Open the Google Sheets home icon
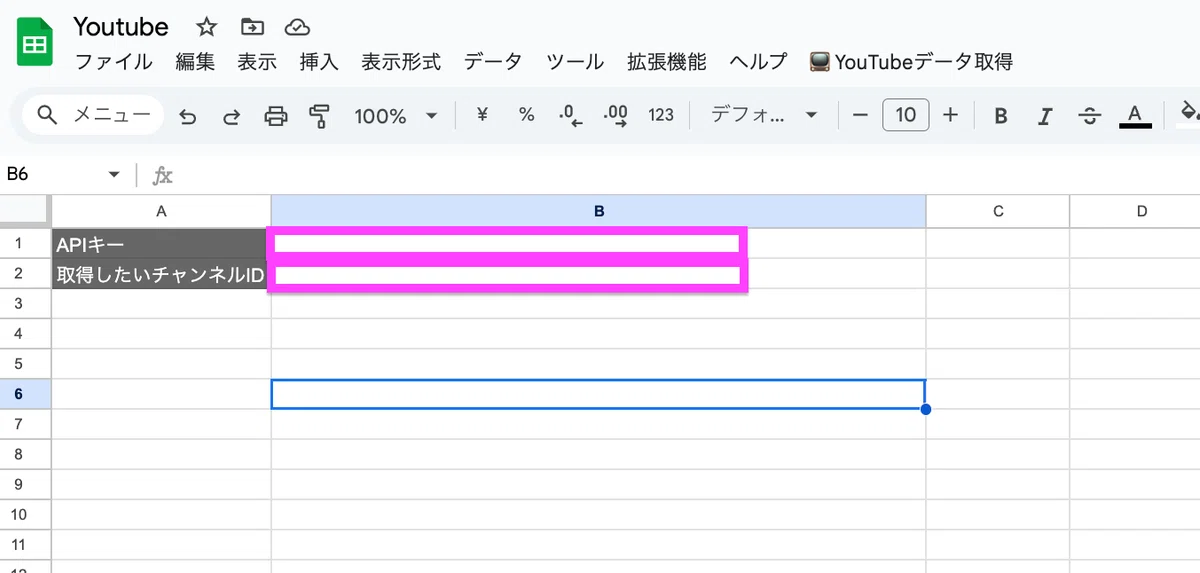This screenshot has width=1200, height=573. (x=36, y=43)
